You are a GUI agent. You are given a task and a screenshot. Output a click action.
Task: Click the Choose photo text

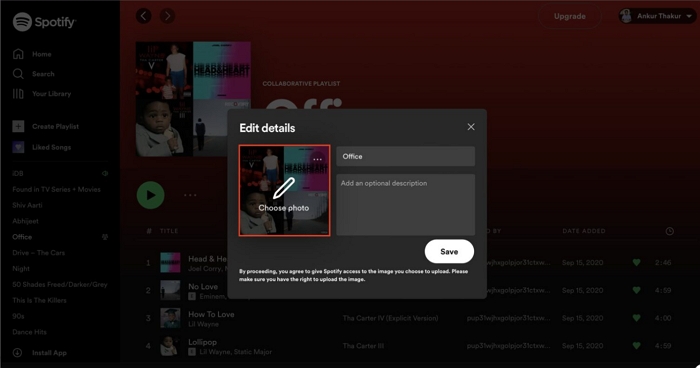(x=283, y=208)
